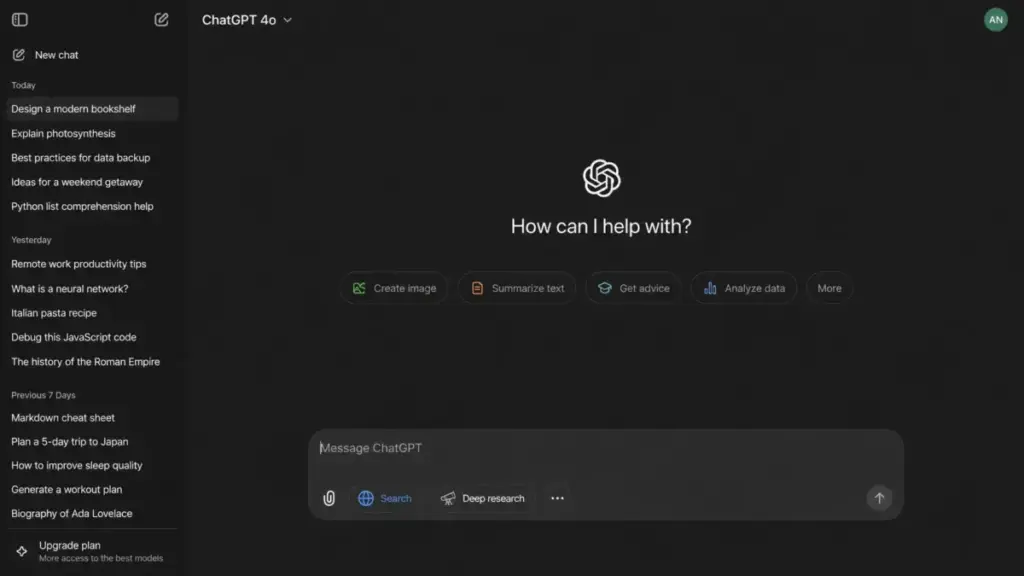1024x576 pixels.
Task: Focus the Message ChatGPT input field
Action: click(605, 448)
